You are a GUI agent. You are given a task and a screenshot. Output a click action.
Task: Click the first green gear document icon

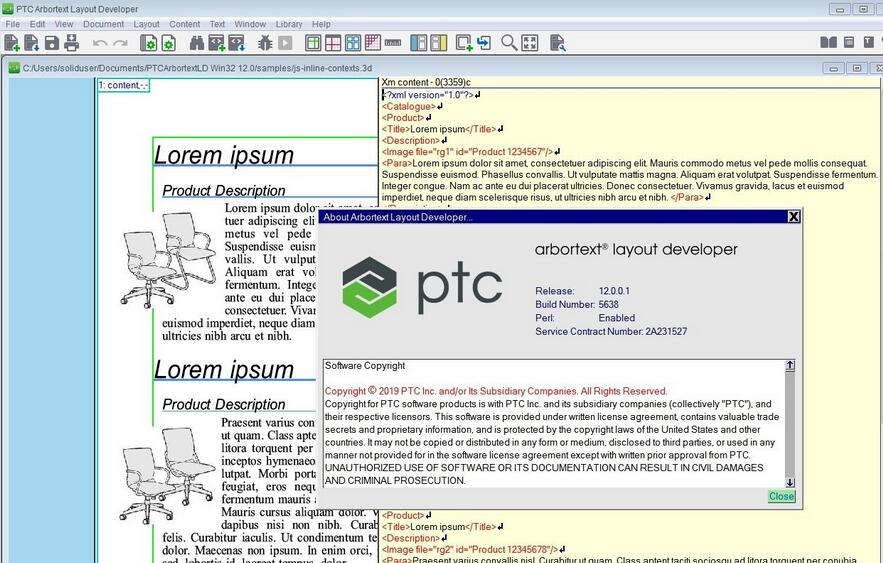[x=149, y=43]
